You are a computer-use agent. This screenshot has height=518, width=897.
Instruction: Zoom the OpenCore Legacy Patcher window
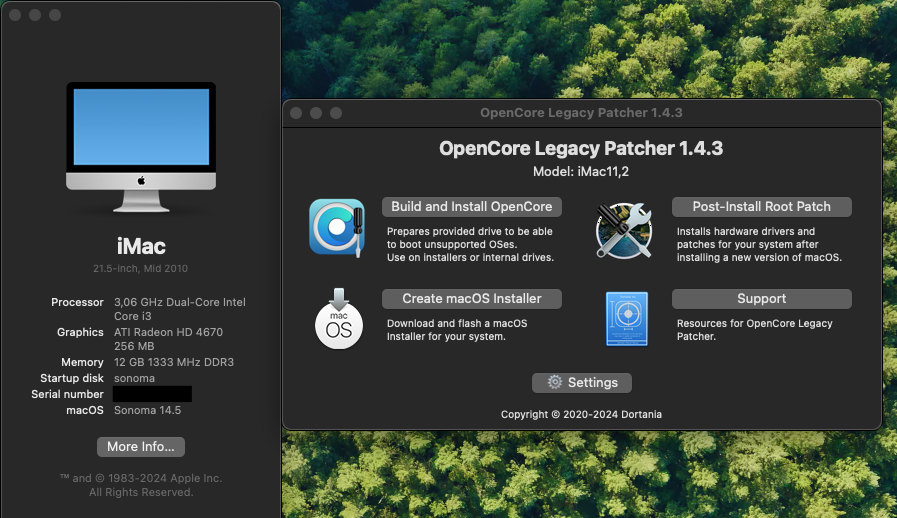pos(336,113)
